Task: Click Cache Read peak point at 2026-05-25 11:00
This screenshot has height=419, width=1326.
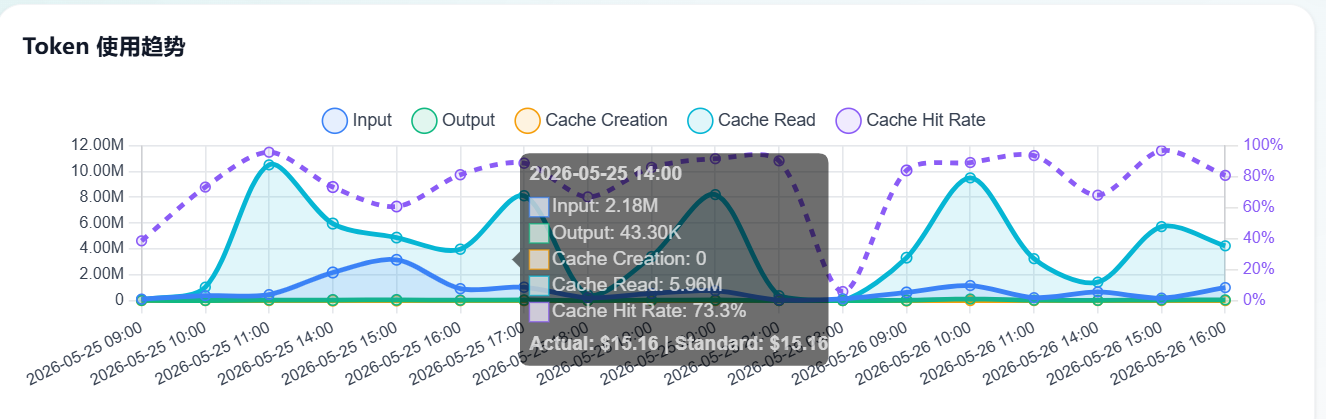Action: pyautogui.click(x=269, y=165)
